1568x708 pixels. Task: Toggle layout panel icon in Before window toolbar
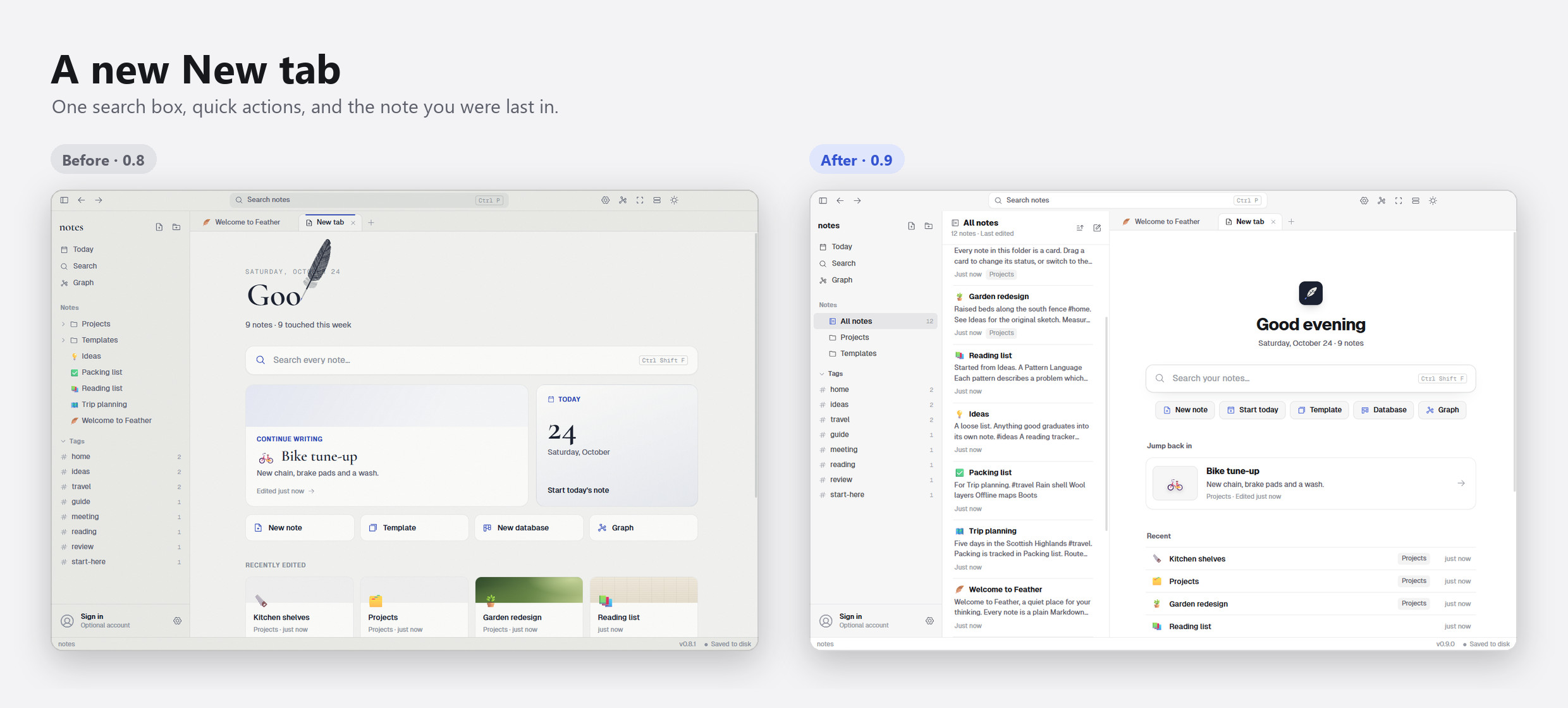pos(657,200)
